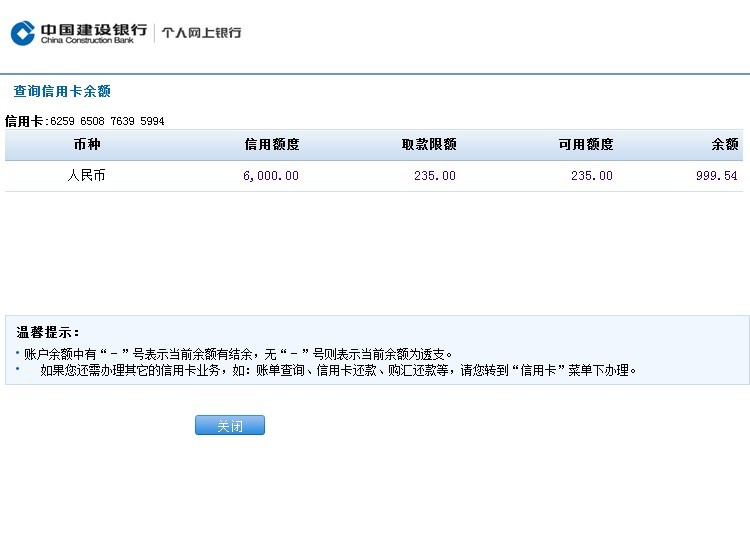Select the 人民币 currency cell
This screenshot has width=750, height=550.
tap(86, 176)
